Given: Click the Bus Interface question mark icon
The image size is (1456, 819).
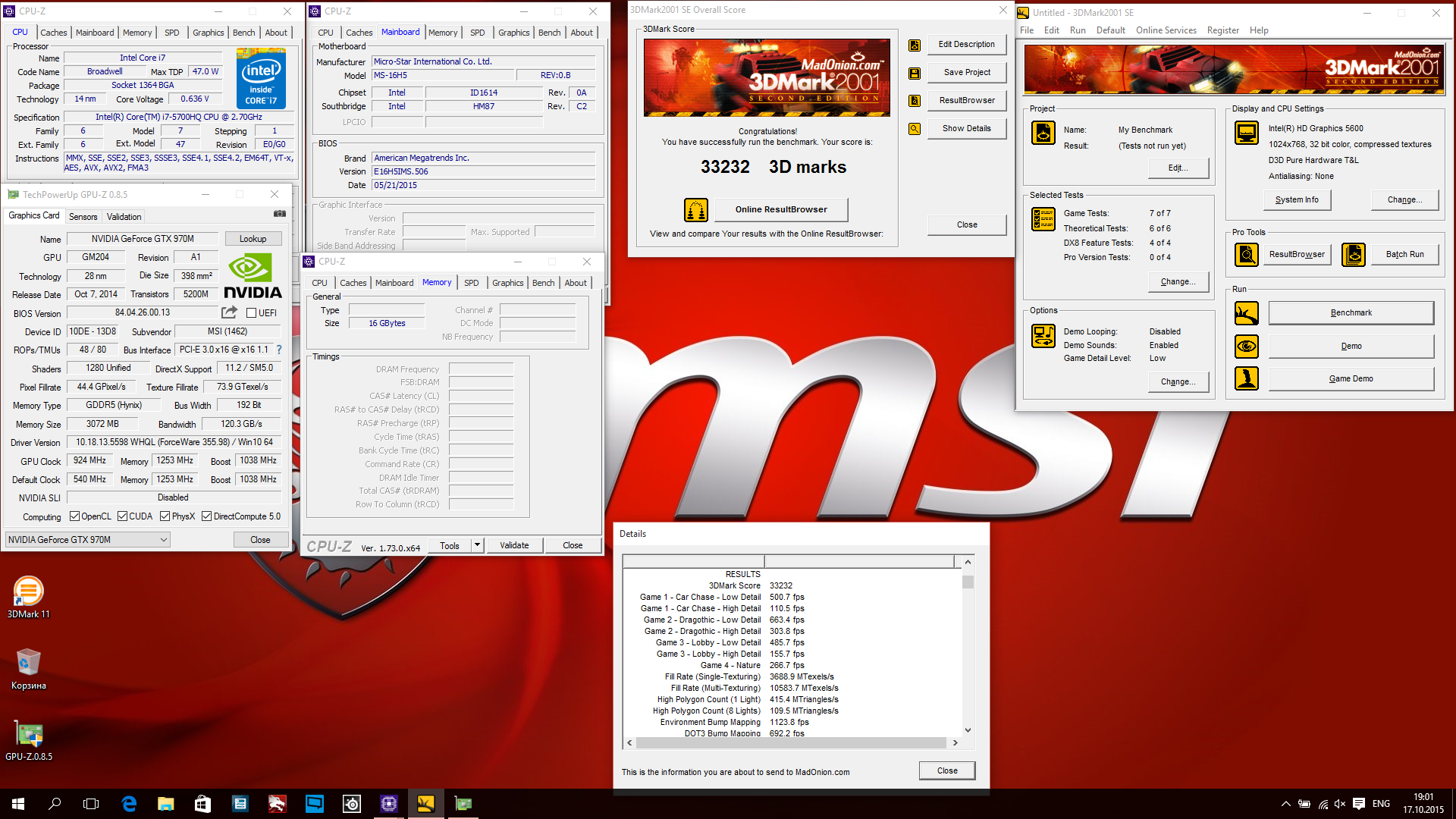Looking at the screenshot, I should click(279, 350).
